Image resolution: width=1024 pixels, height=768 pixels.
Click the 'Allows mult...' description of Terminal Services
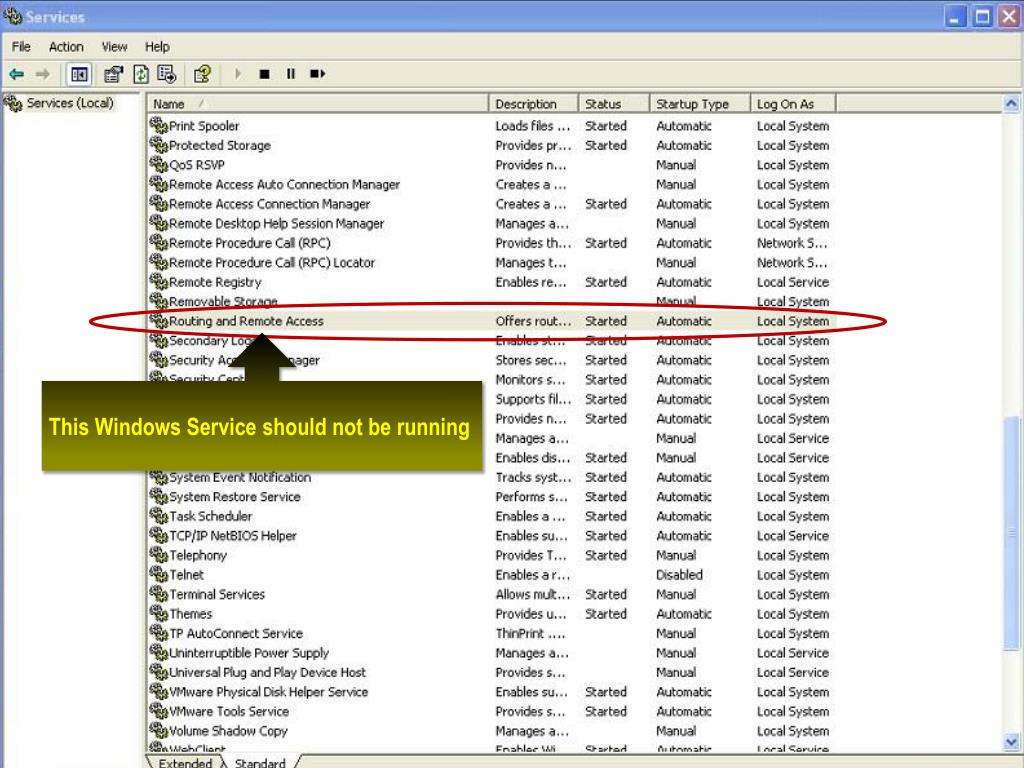pos(532,594)
